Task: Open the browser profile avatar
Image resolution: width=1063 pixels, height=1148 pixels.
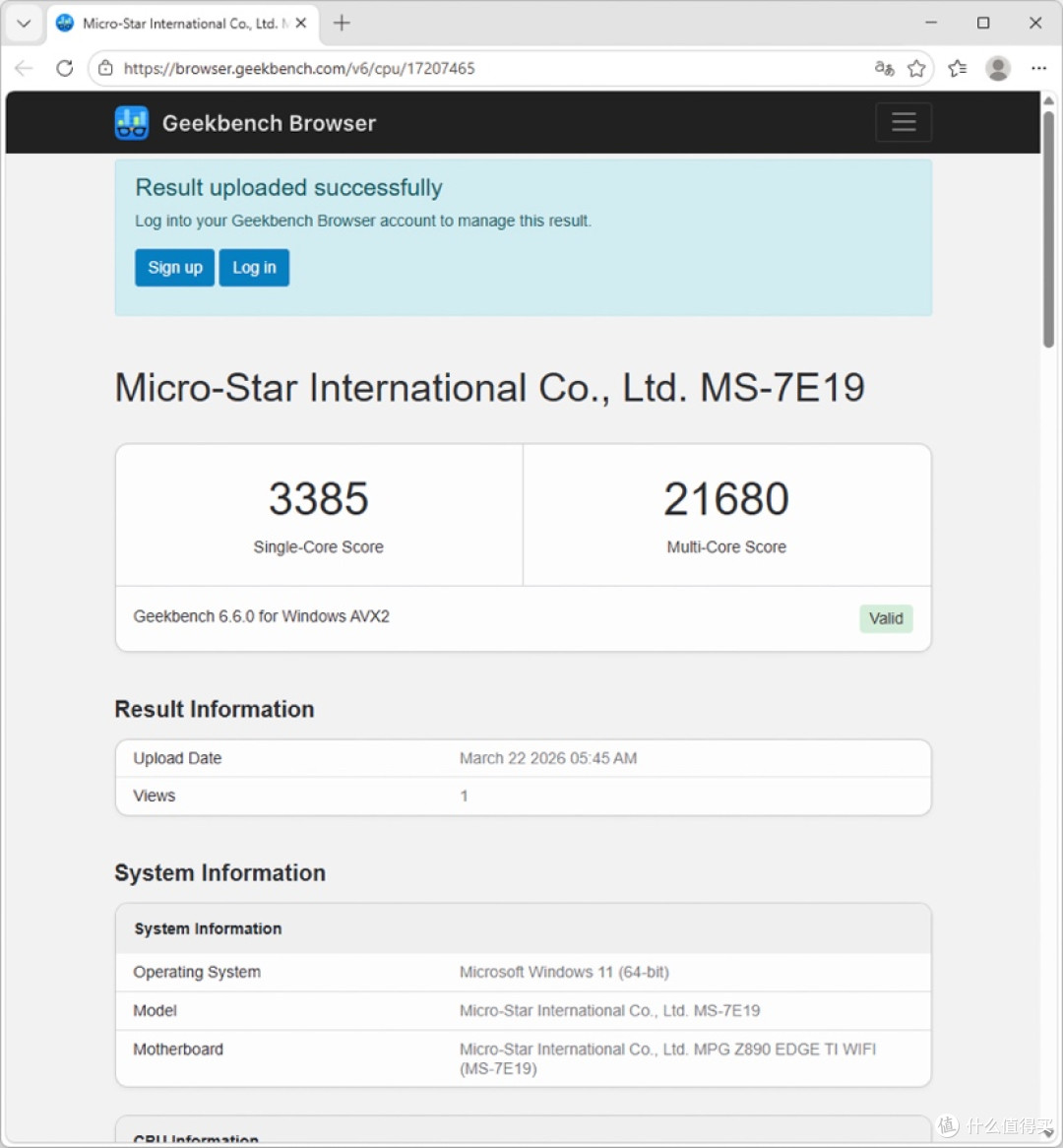Action: [998, 68]
